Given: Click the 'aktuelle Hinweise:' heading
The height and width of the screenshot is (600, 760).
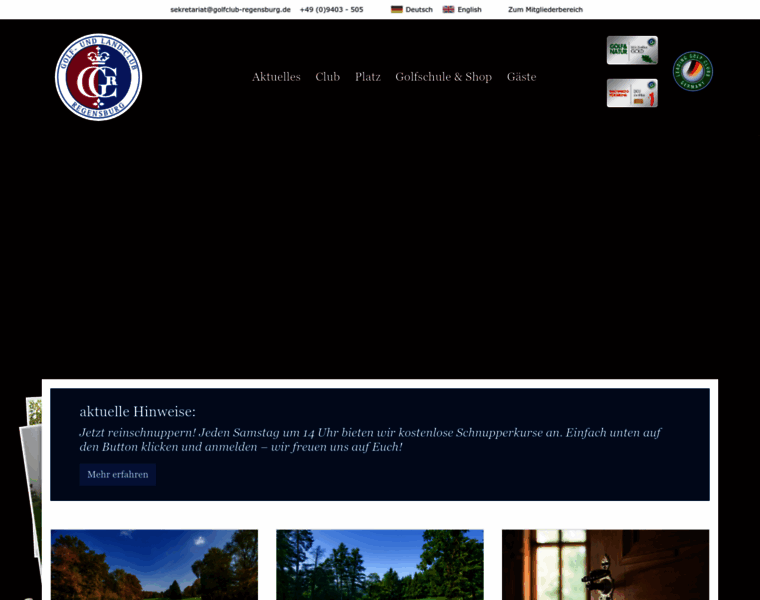Looking at the screenshot, I should tap(138, 411).
